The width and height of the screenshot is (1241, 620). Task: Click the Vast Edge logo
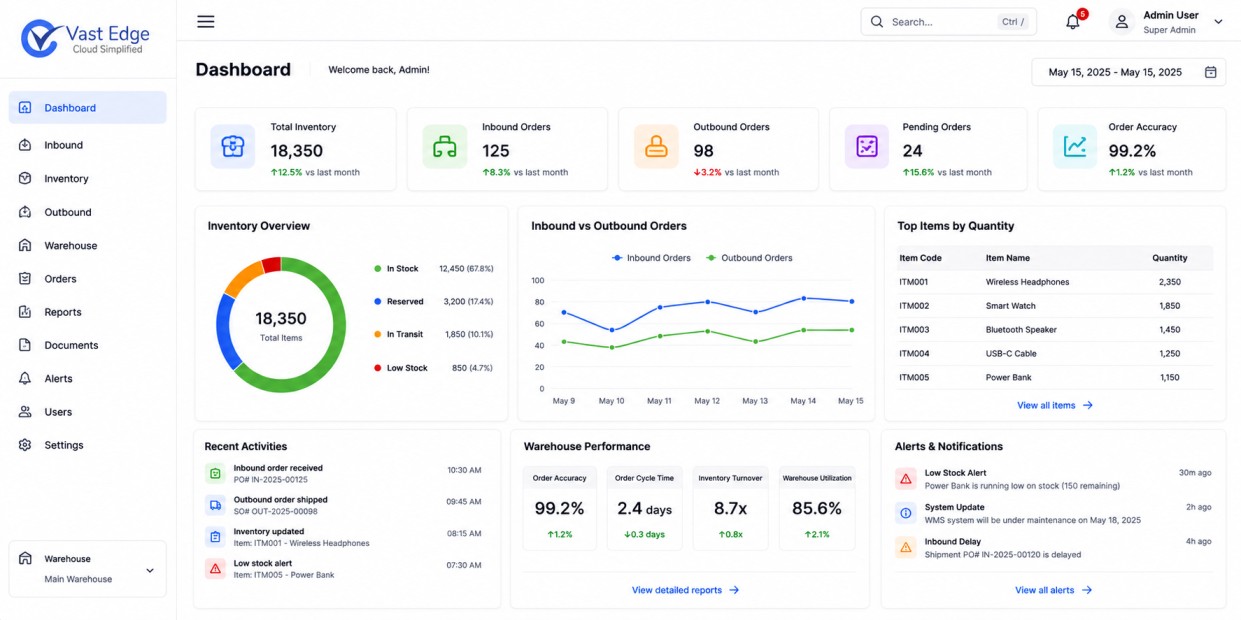coord(86,38)
